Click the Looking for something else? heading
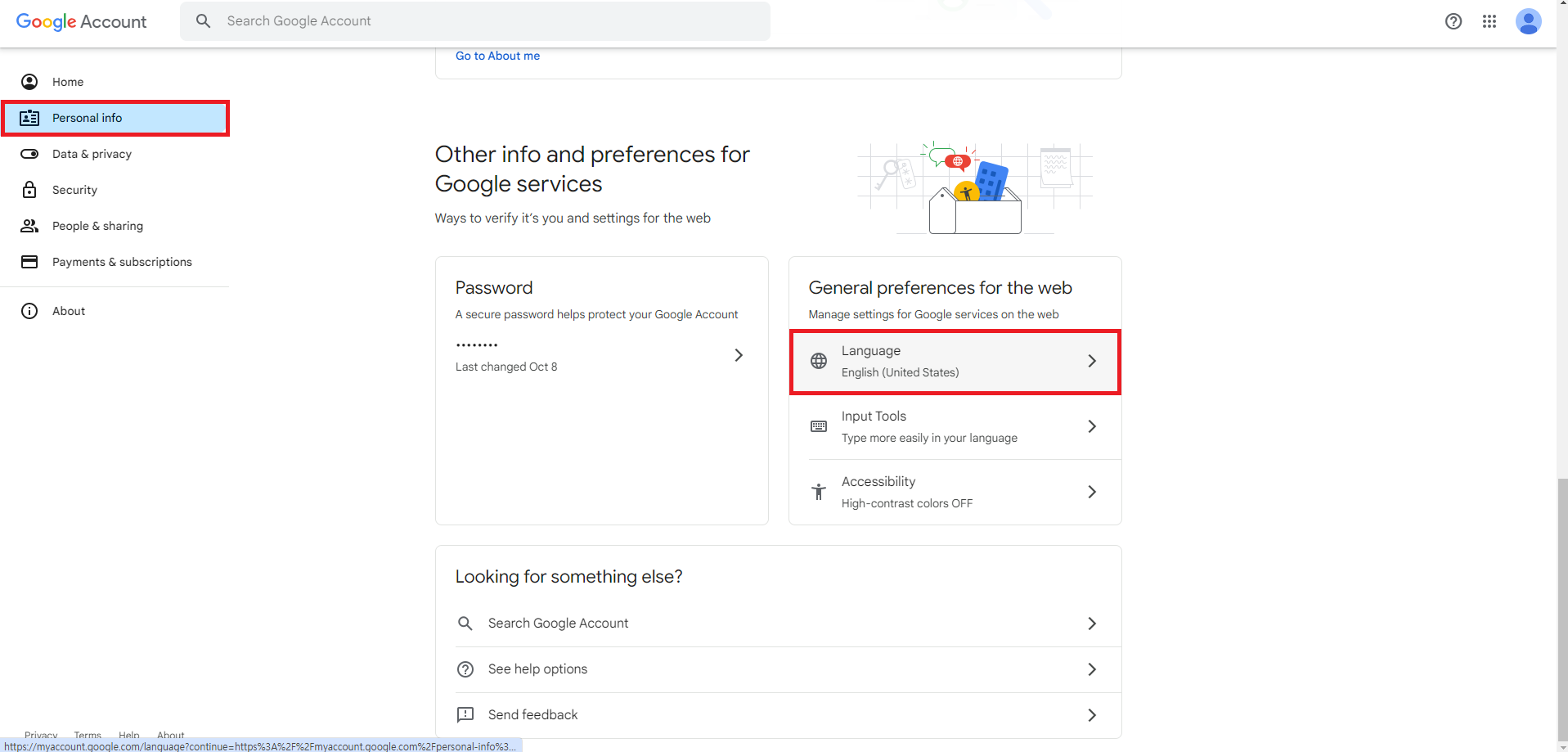This screenshot has height=752, width=1568. pyautogui.click(x=568, y=577)
